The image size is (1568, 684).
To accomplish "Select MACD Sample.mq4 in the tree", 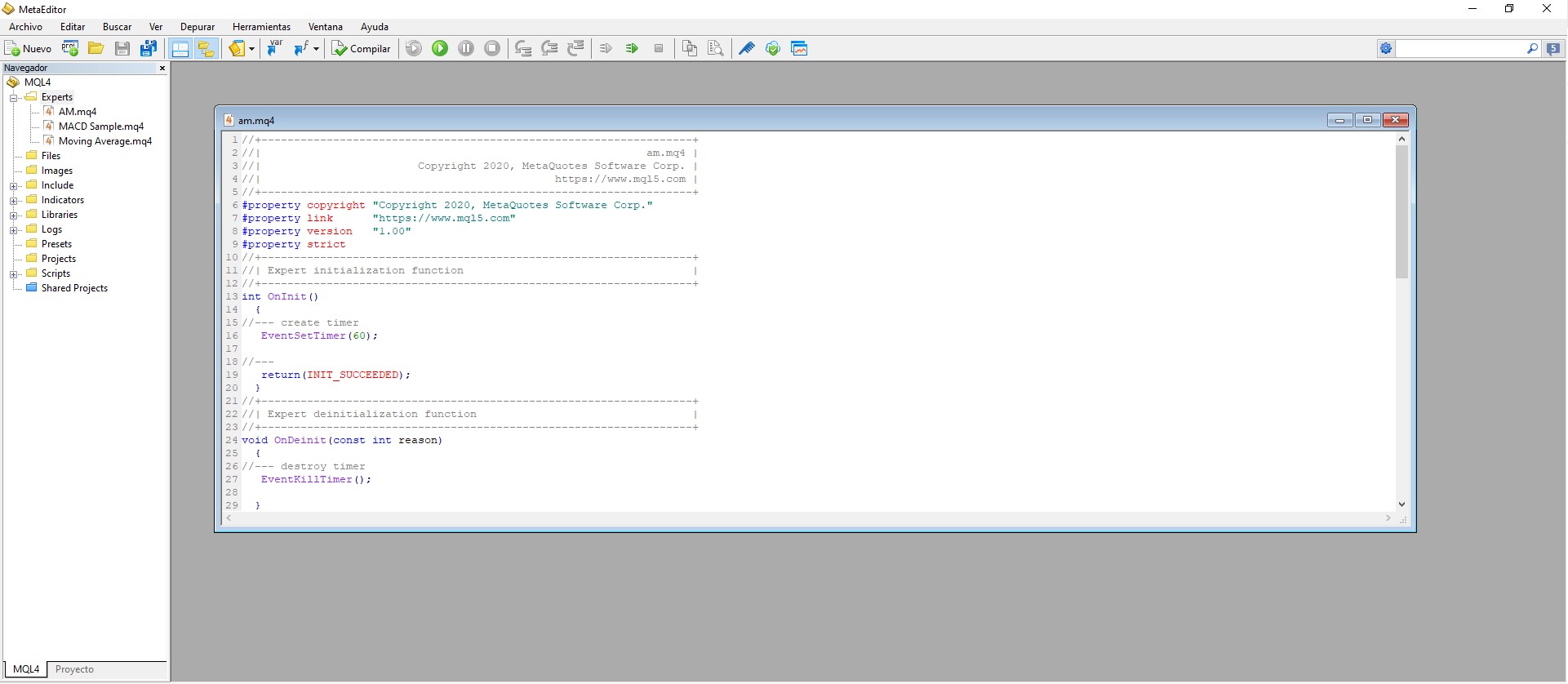I will coord(100,127).
